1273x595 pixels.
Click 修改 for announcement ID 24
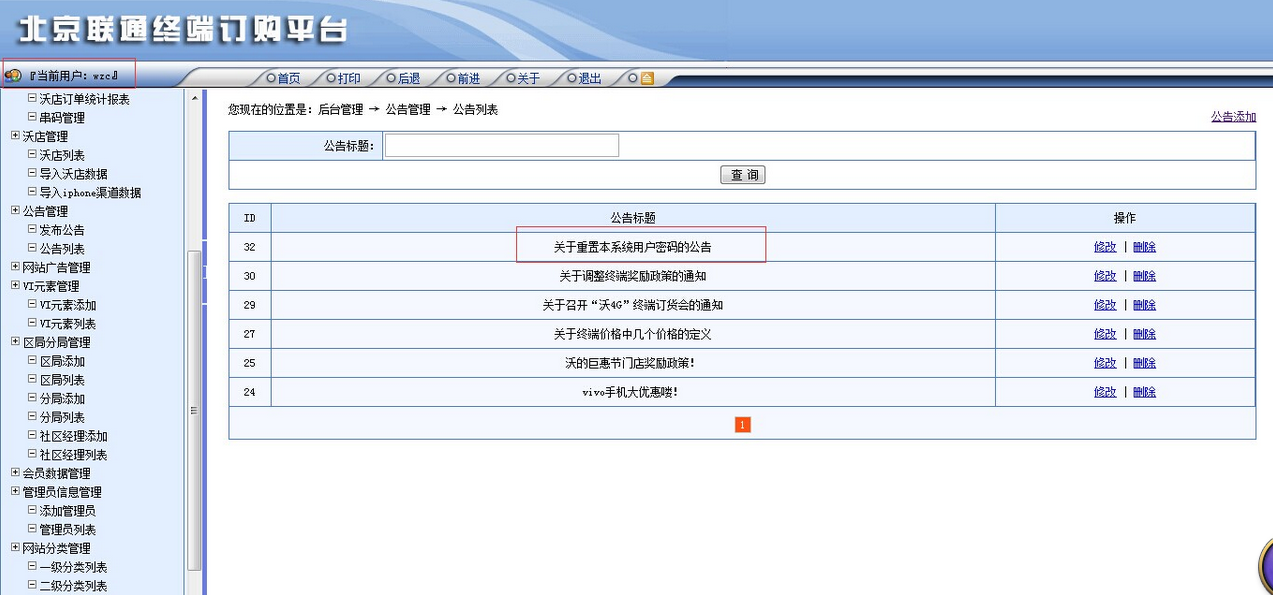(1105, 392)
